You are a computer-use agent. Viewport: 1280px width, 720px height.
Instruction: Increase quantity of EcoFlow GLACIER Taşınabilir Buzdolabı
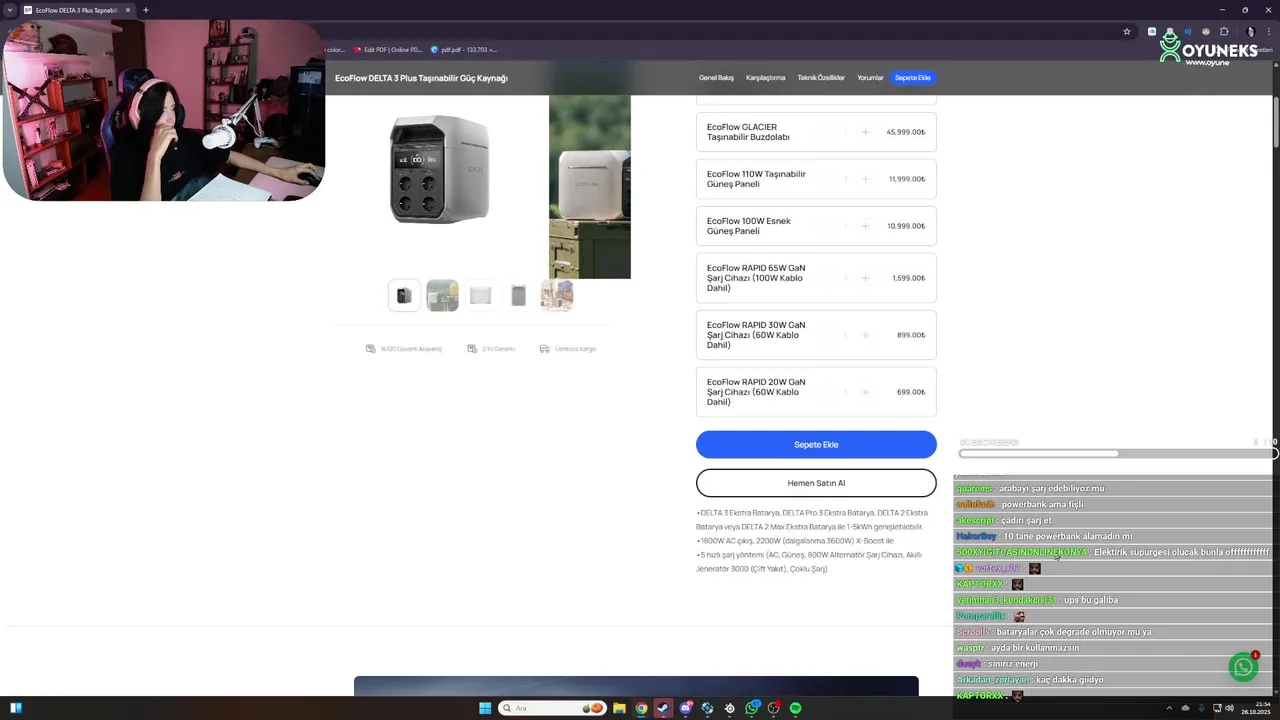point(865,132)
